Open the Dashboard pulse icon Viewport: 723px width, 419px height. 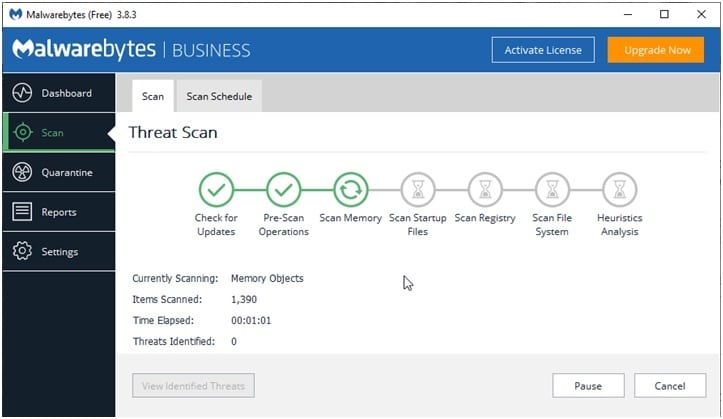pos(22,93)
